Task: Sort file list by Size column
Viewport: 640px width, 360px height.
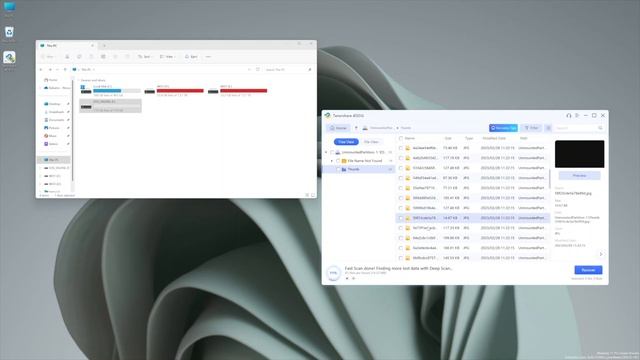Action: tap(448, 138)
